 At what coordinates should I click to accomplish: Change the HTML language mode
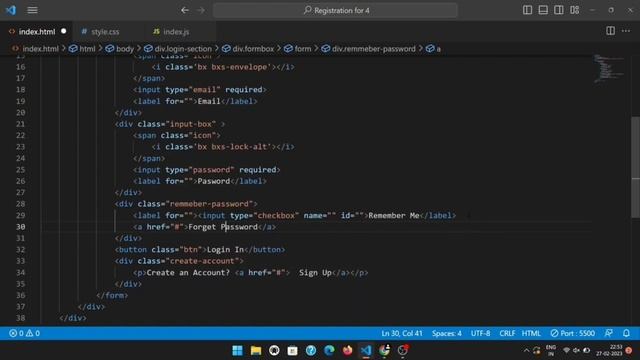click(531, 333)
